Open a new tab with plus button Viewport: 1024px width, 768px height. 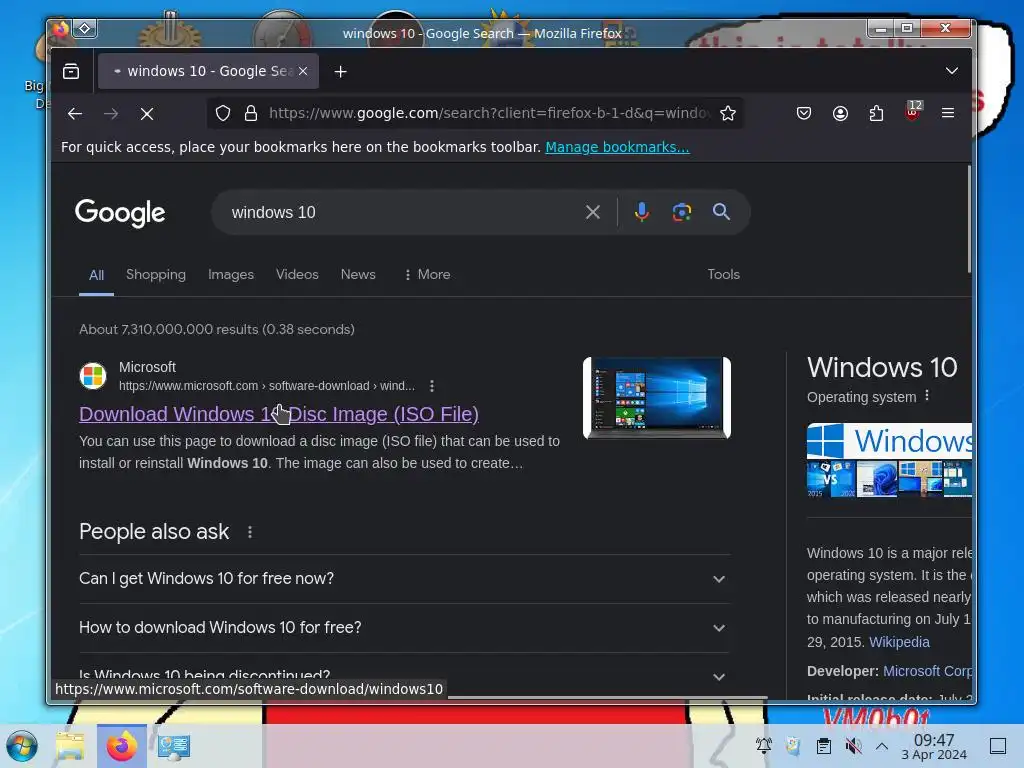[340, 72]
